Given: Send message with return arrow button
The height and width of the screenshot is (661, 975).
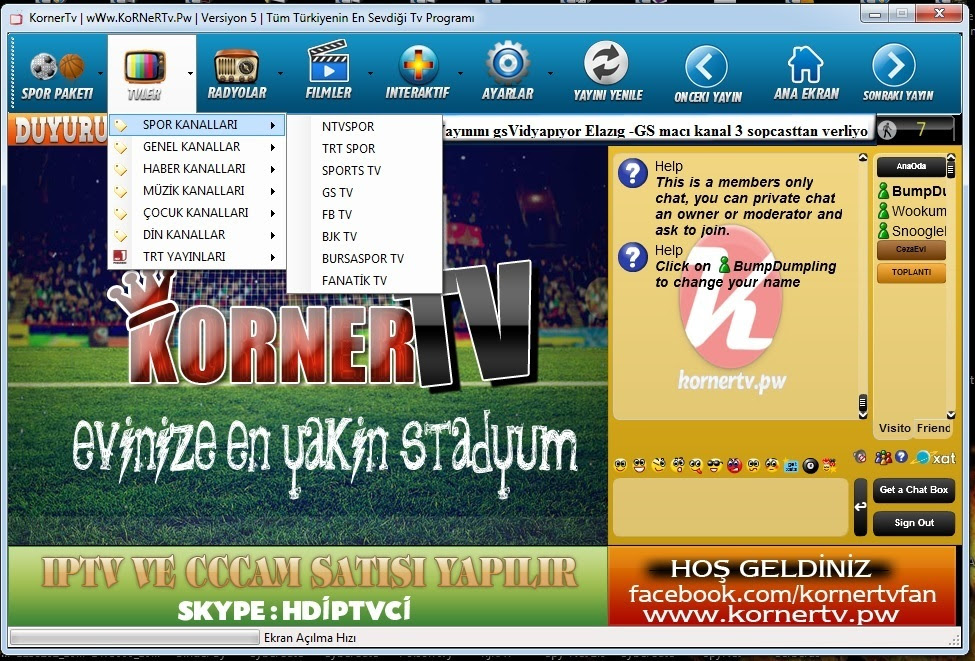Looking at the screenshot, I should tap(860, 507).
